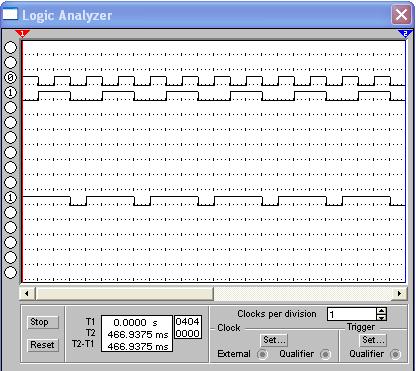Increase clocks per division with up arrow
This screenshot has width=416, height=371.
point(382,311)
